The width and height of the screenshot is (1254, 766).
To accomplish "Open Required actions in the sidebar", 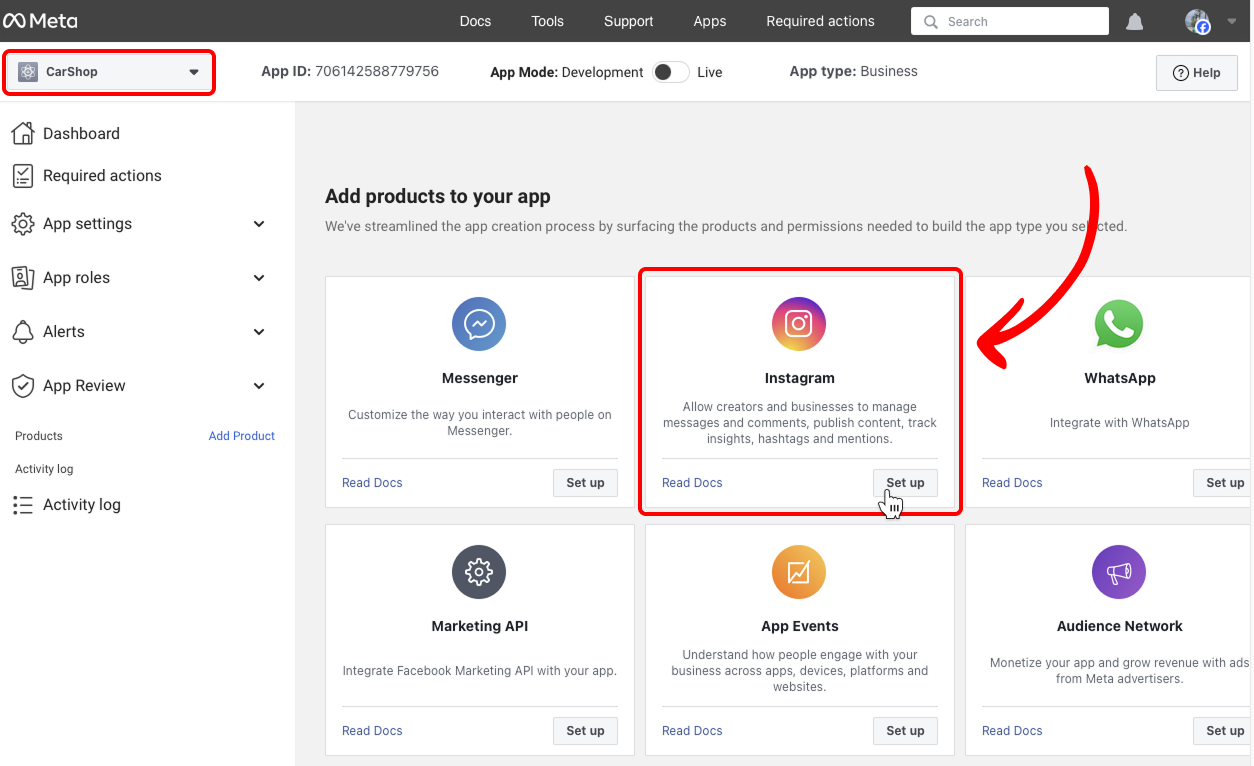I will [102, 176].
